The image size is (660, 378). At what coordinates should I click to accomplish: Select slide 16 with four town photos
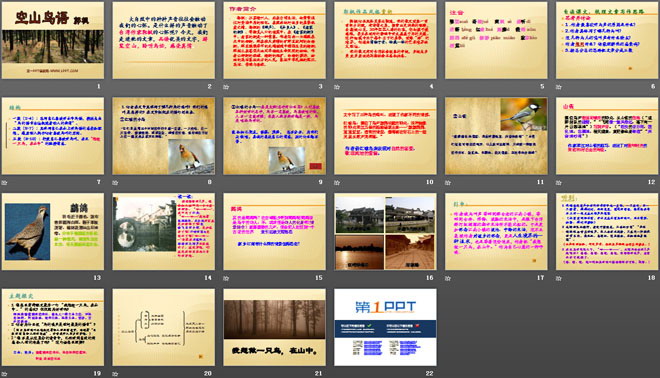click(x=385, y=232)
